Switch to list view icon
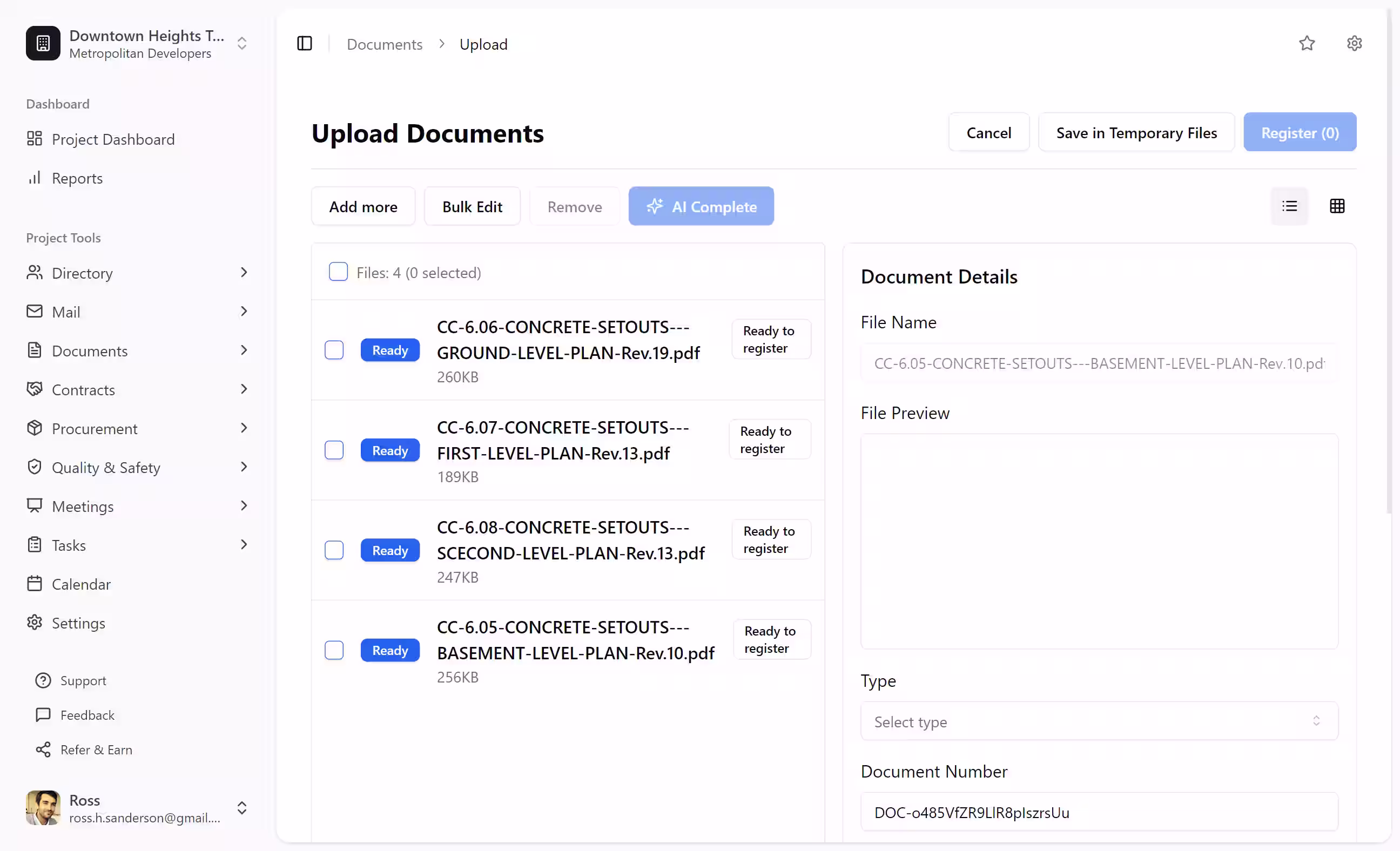Image resolution: width=1400 pixels, height=851 pixels. tap(1289, 206)
